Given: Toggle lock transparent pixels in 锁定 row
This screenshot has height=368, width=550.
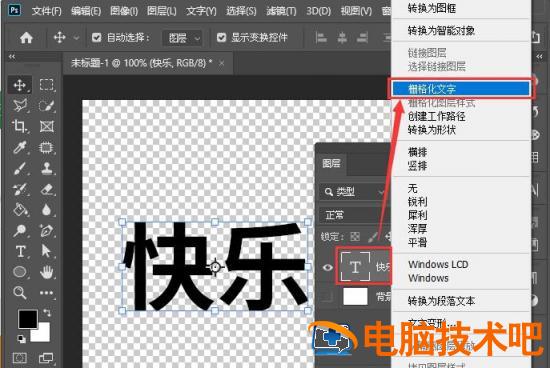Looking at the screenshot, I should click(x=355, y=237).
